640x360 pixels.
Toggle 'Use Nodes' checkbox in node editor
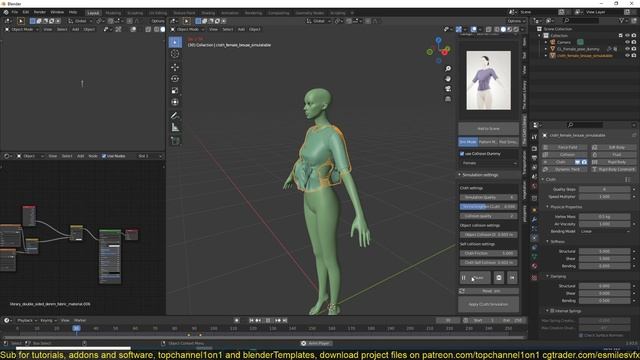click(104, 156)
